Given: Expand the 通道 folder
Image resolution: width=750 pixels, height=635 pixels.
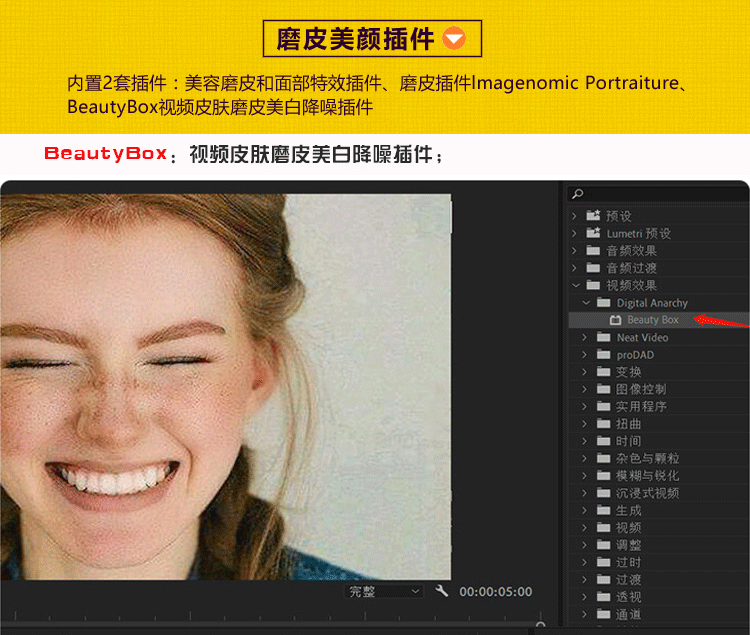Looking at the screenshot, I should (x=585, y=614).
